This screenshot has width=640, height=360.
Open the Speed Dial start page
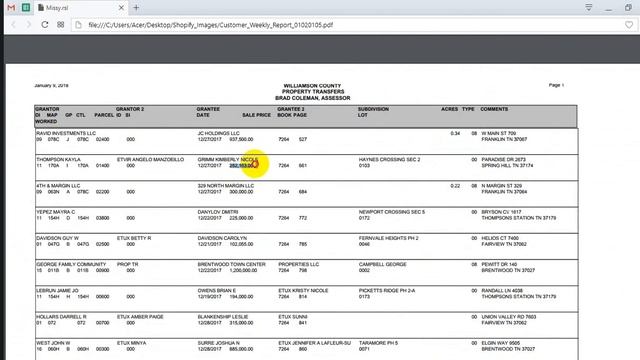(x=61, y=25)
